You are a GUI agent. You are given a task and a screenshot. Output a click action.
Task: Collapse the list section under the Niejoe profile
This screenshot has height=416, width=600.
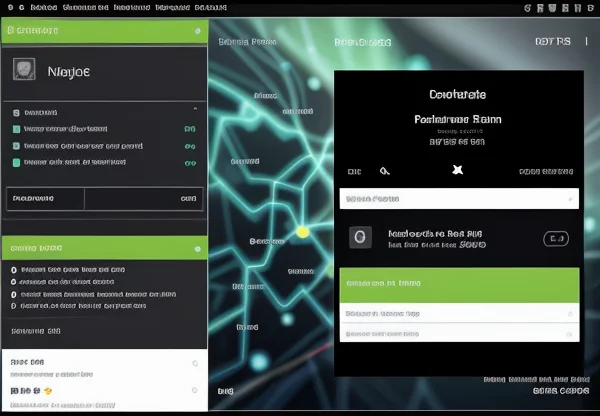(196, 109)
